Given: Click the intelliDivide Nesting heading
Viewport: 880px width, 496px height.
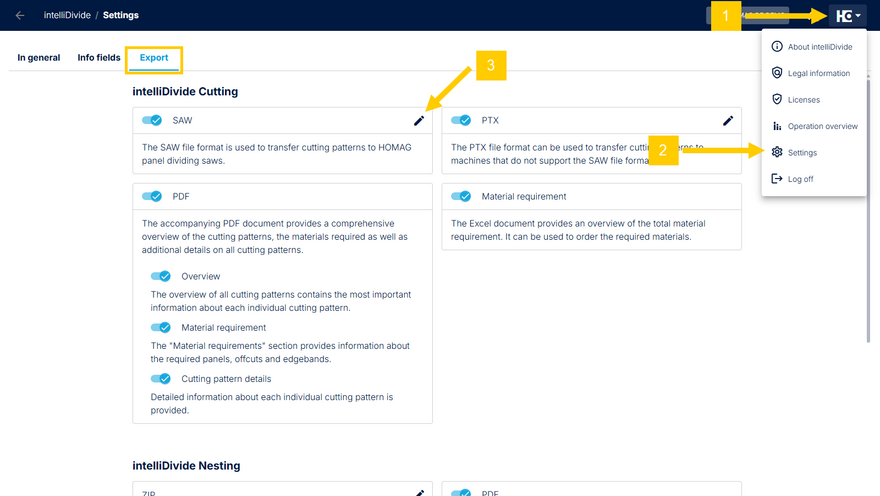Looking at the screenshot, I should [186, 466].
